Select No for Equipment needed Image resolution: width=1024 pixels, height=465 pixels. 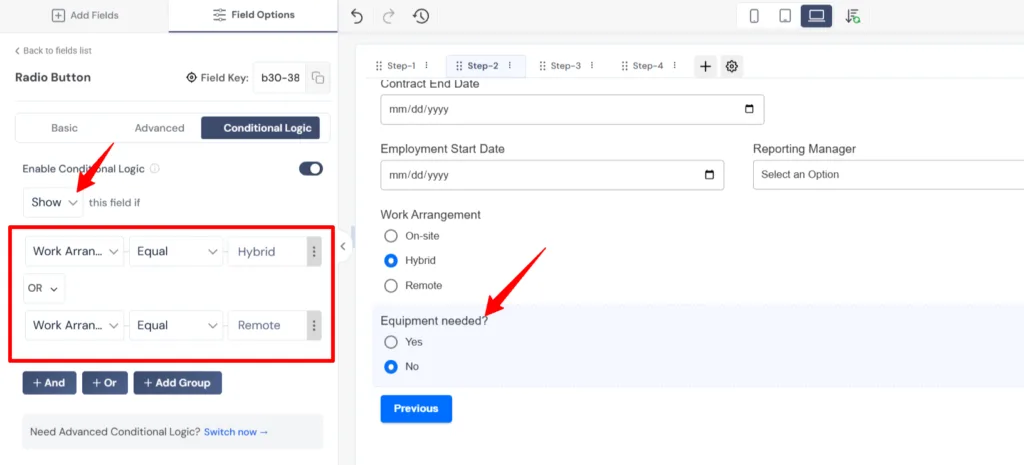pyautogui.click(x=391, y=366)
